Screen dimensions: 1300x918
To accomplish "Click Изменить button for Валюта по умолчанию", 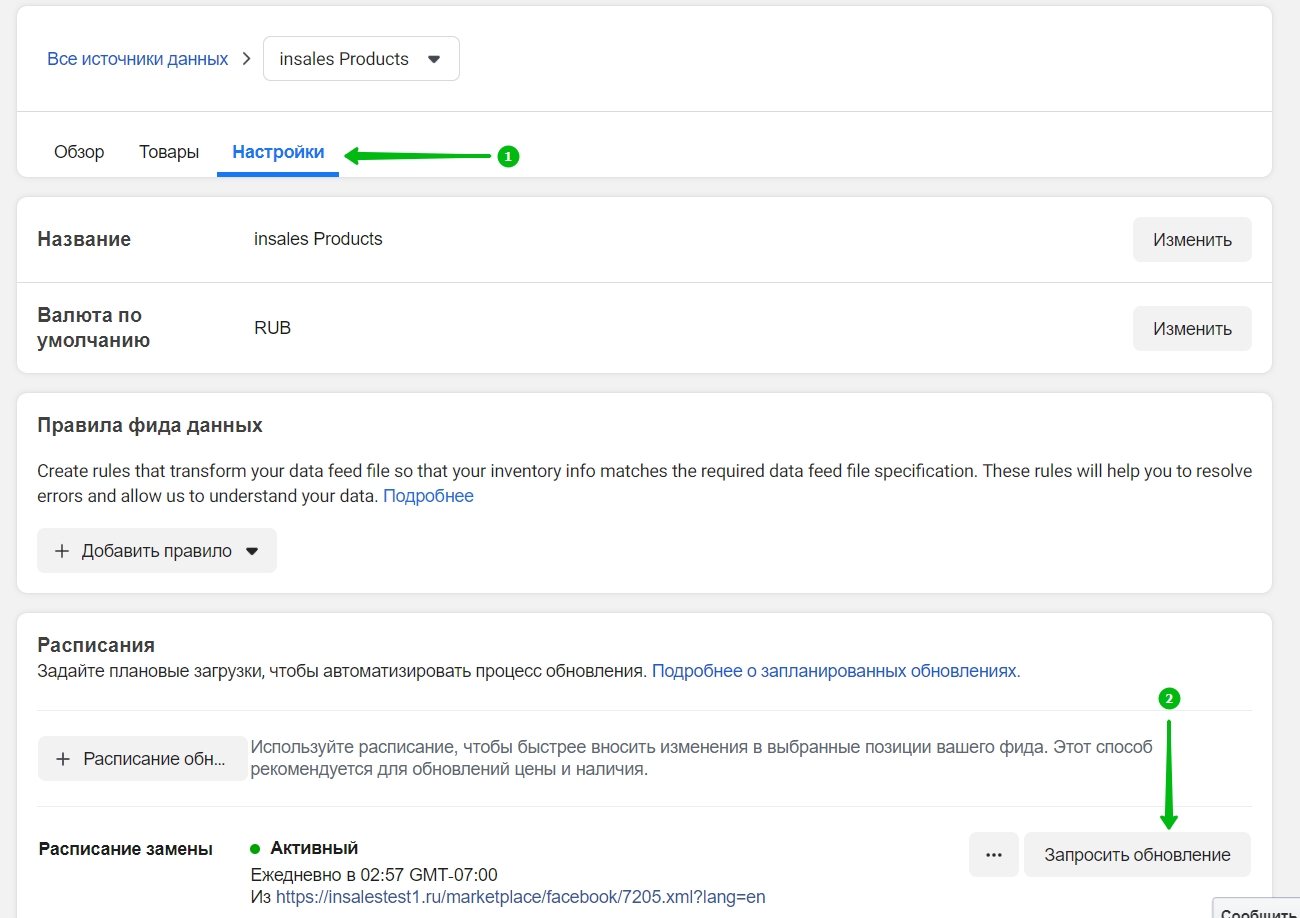I will (1192, 328).
